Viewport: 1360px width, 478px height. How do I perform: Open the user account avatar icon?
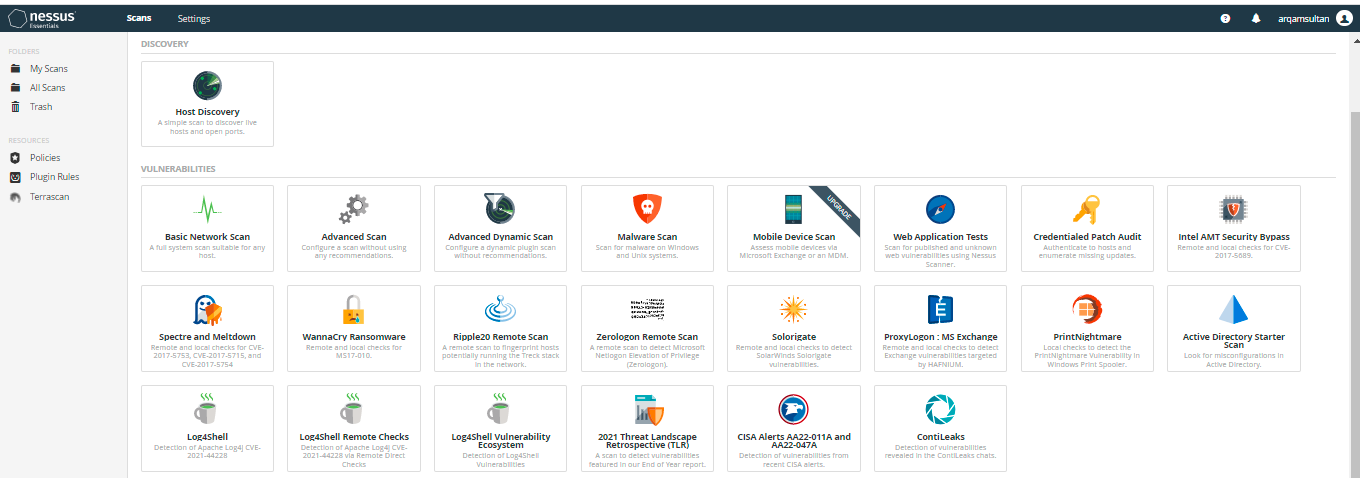(x=1344, y=18)
